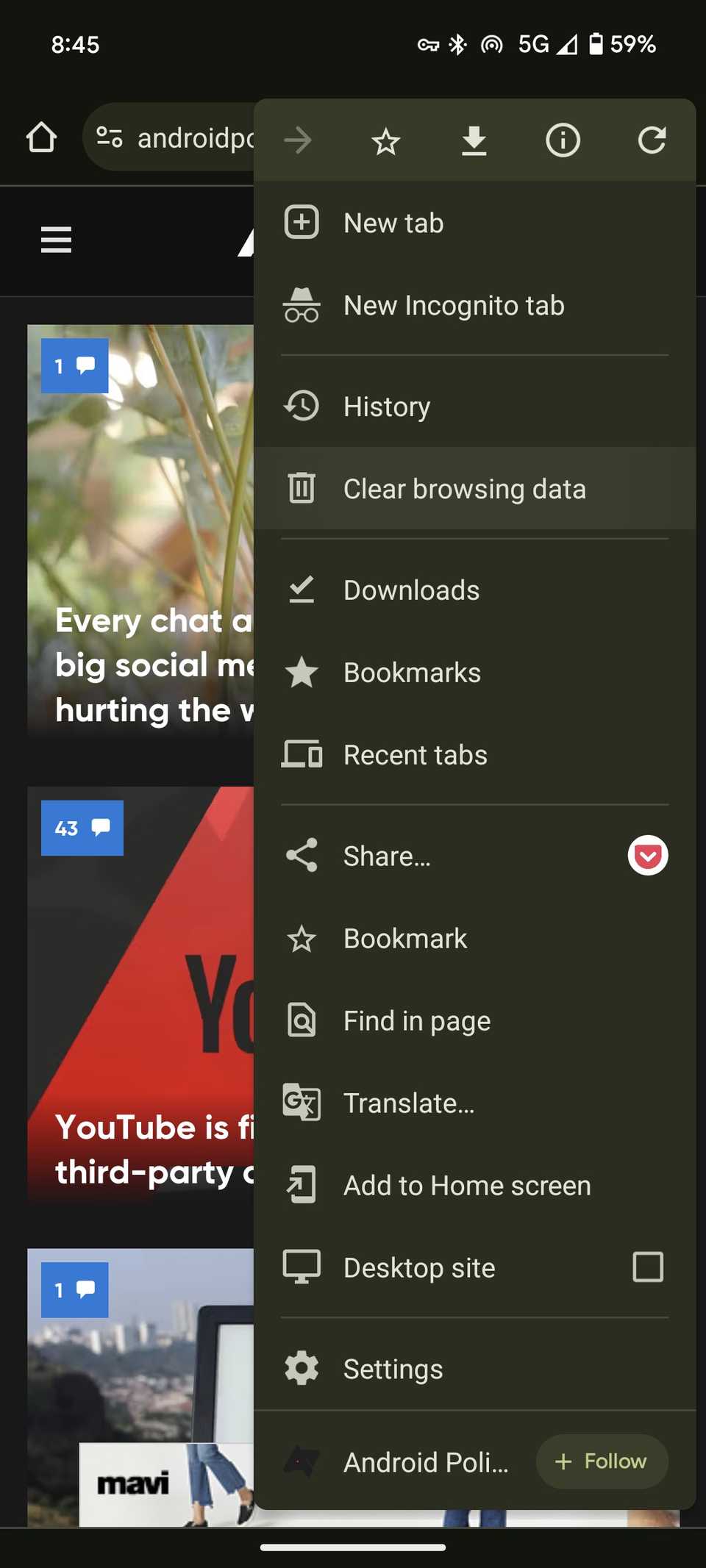Follow Android Police site
The width and height of the screenshot is (706, 1568).
(x=602, y=1461)
